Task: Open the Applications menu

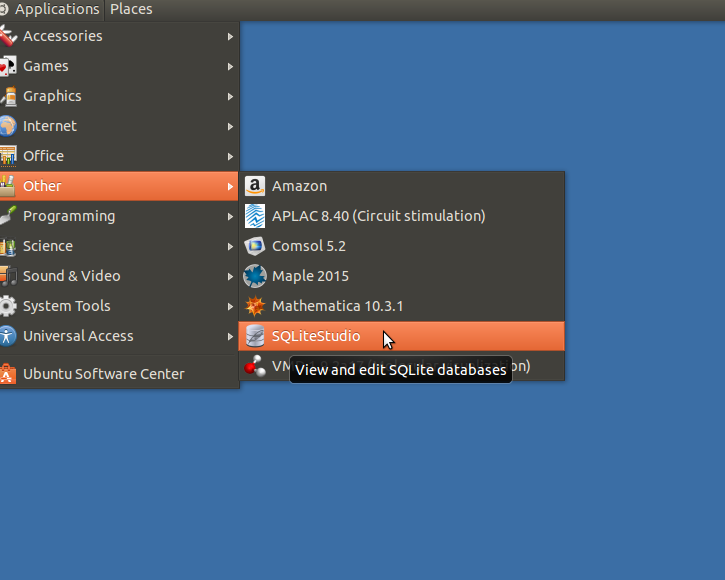Action: pos(52,9)
